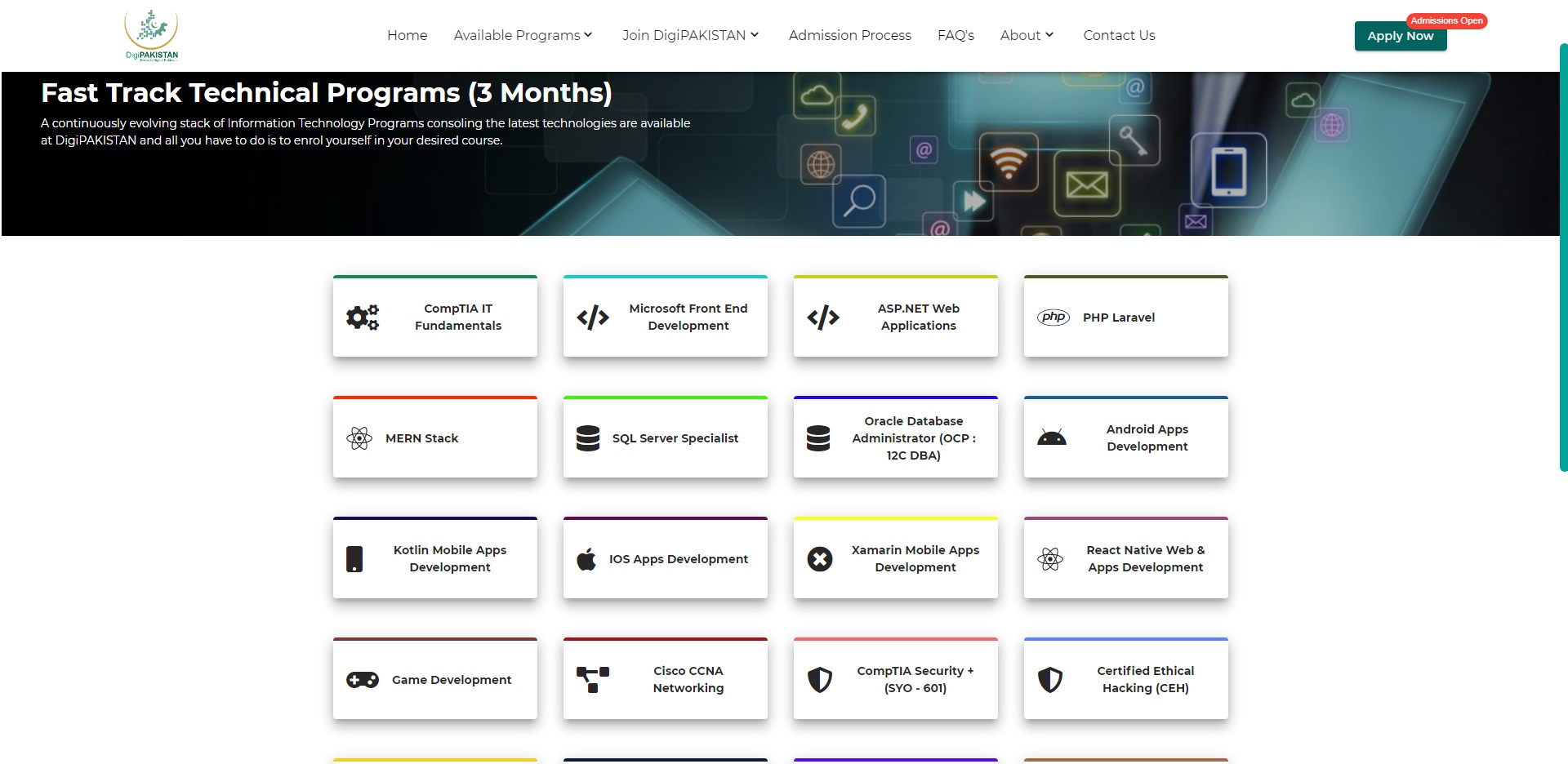Click the X circle icon on Xamarin card

(820, 559)
